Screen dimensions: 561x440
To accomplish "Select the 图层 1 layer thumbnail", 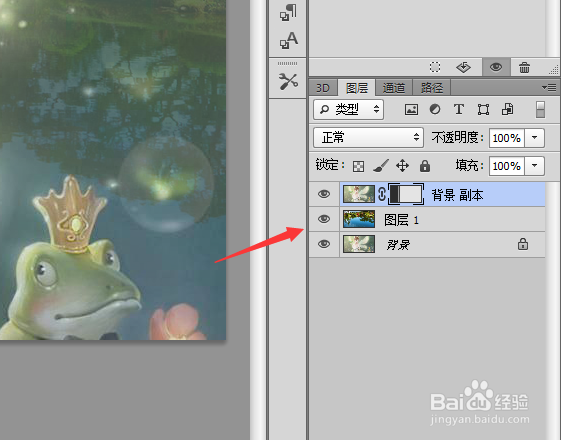I will pyautogui.click(x=359, y=219).
